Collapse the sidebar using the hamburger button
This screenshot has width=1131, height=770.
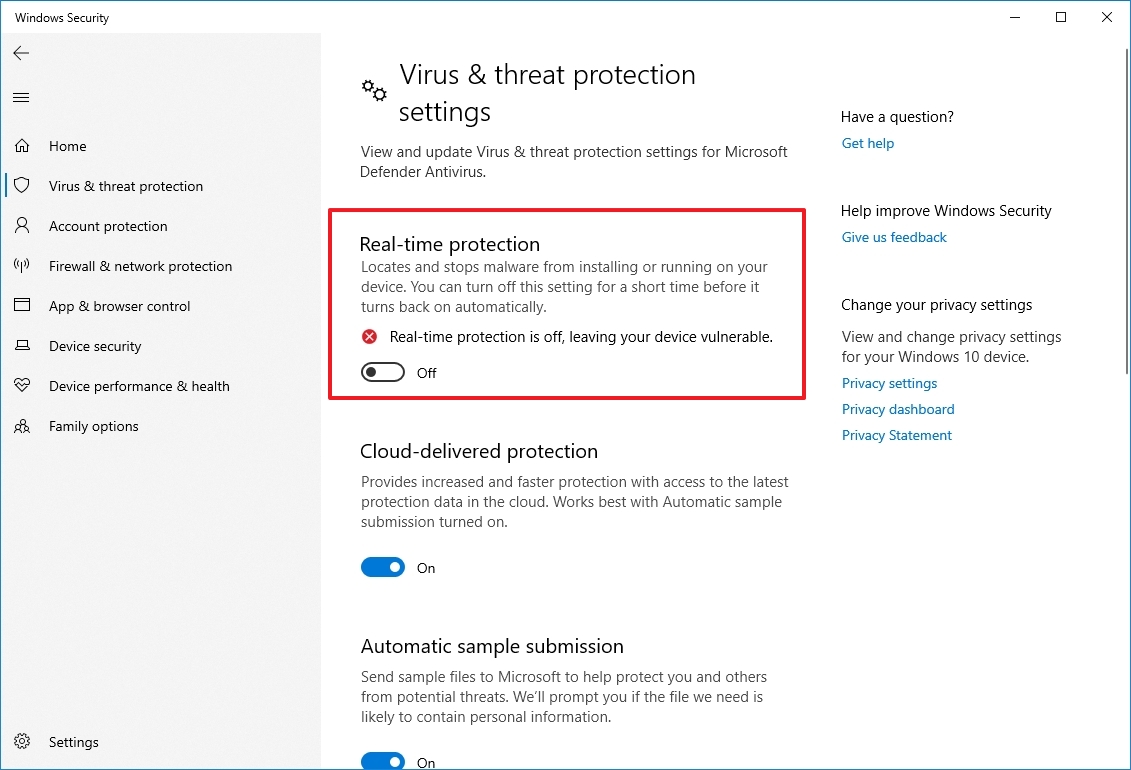click(x=21, y=97)
